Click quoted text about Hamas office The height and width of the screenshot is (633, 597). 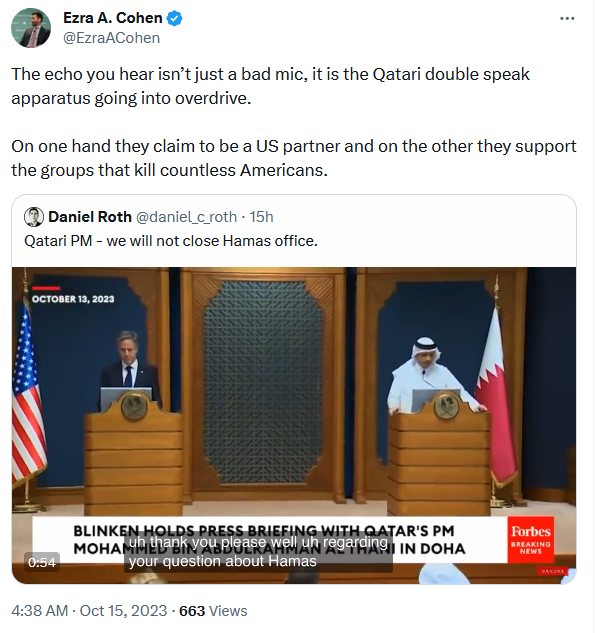(x=171, y=241)
